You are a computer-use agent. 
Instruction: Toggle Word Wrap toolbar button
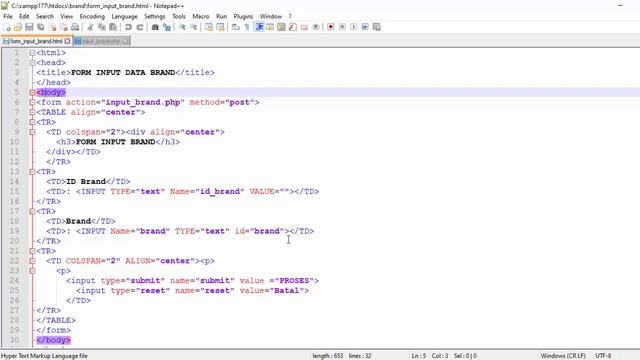point(236,27)
